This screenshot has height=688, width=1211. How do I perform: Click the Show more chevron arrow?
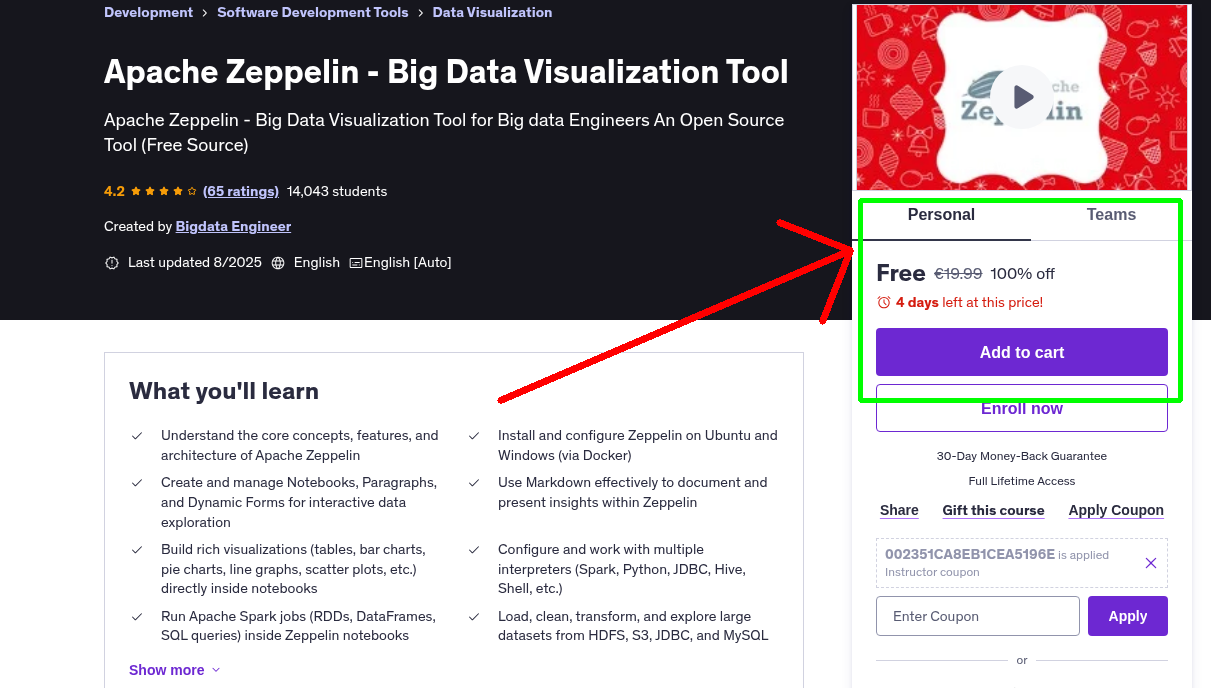point(216,670)
